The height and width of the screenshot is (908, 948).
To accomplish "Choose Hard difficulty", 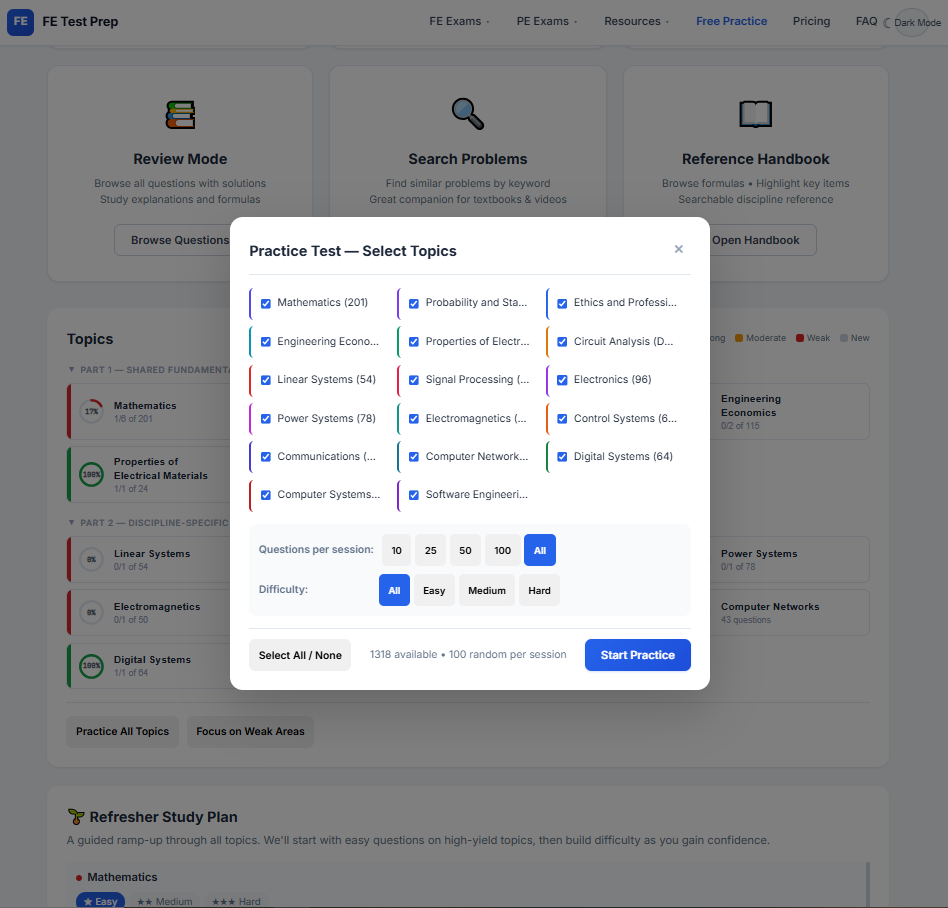I will [539, 590].
